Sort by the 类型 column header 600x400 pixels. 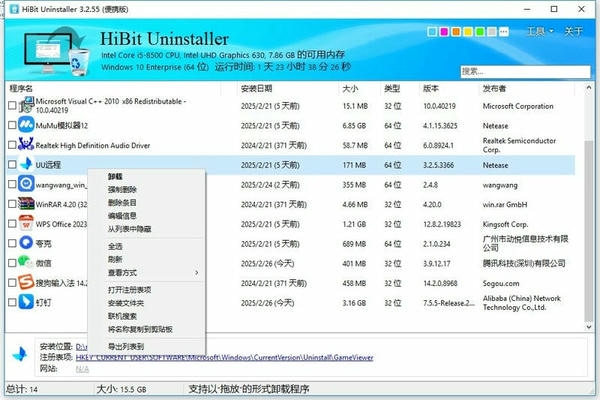coord(392,88)
